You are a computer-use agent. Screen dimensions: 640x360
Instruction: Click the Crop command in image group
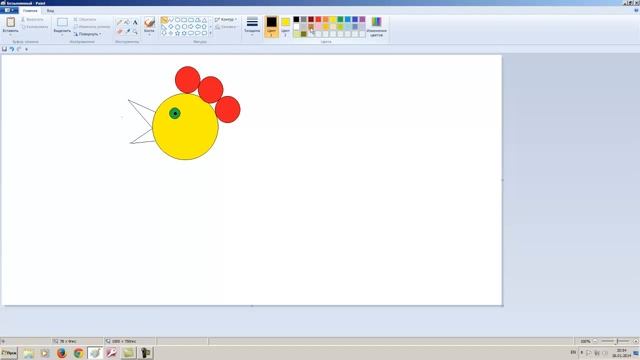85,19
